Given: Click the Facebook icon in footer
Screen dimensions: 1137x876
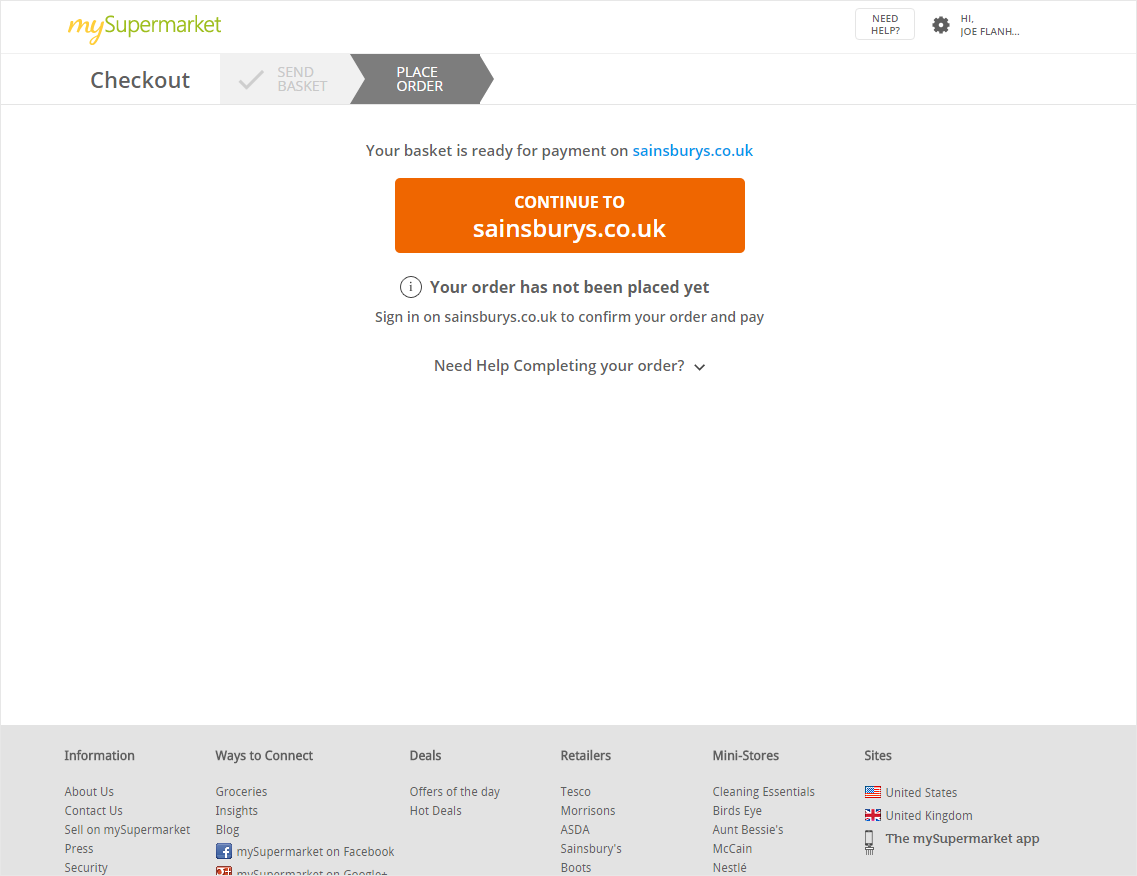Looking at the screenshot, I should (223, 851).
